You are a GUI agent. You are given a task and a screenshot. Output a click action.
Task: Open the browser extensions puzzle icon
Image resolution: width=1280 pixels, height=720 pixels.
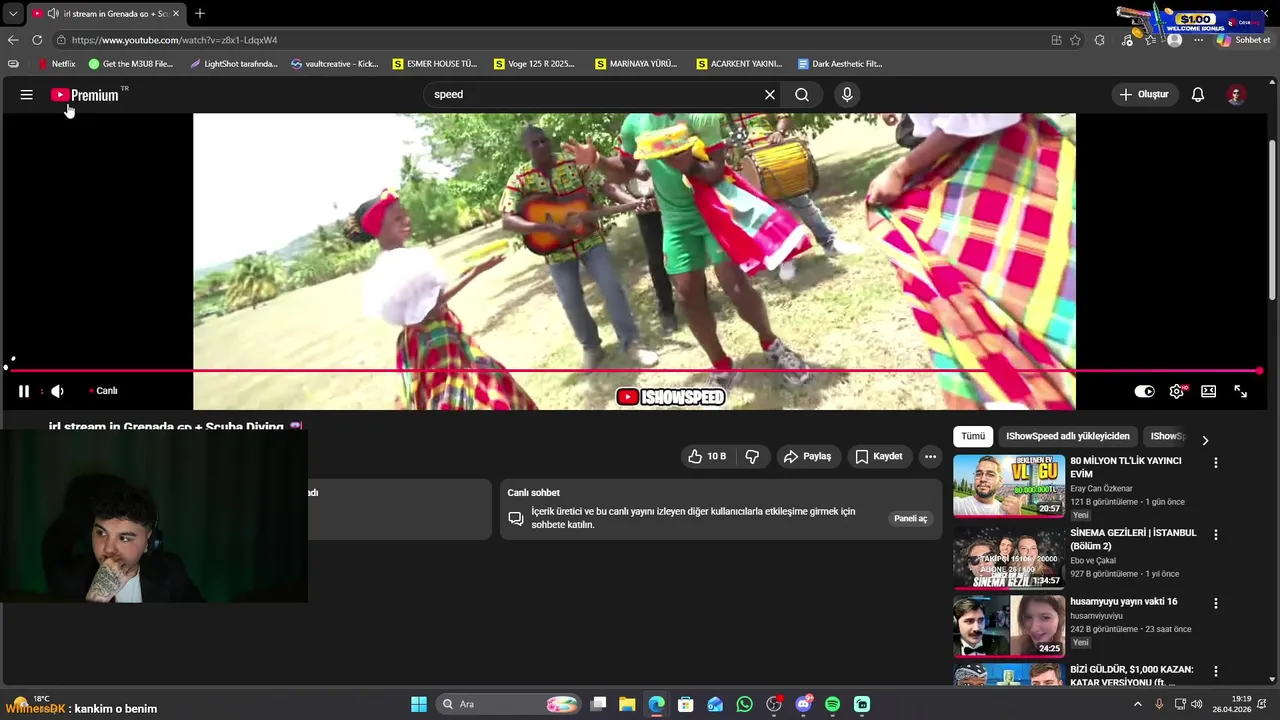pyautogui.click(x=1100, y=40)
